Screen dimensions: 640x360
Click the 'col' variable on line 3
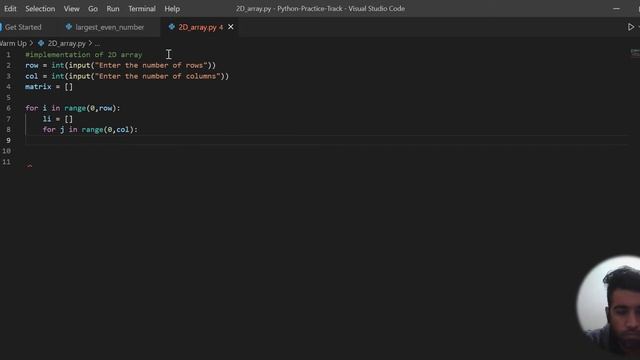(x=31, y=76)
